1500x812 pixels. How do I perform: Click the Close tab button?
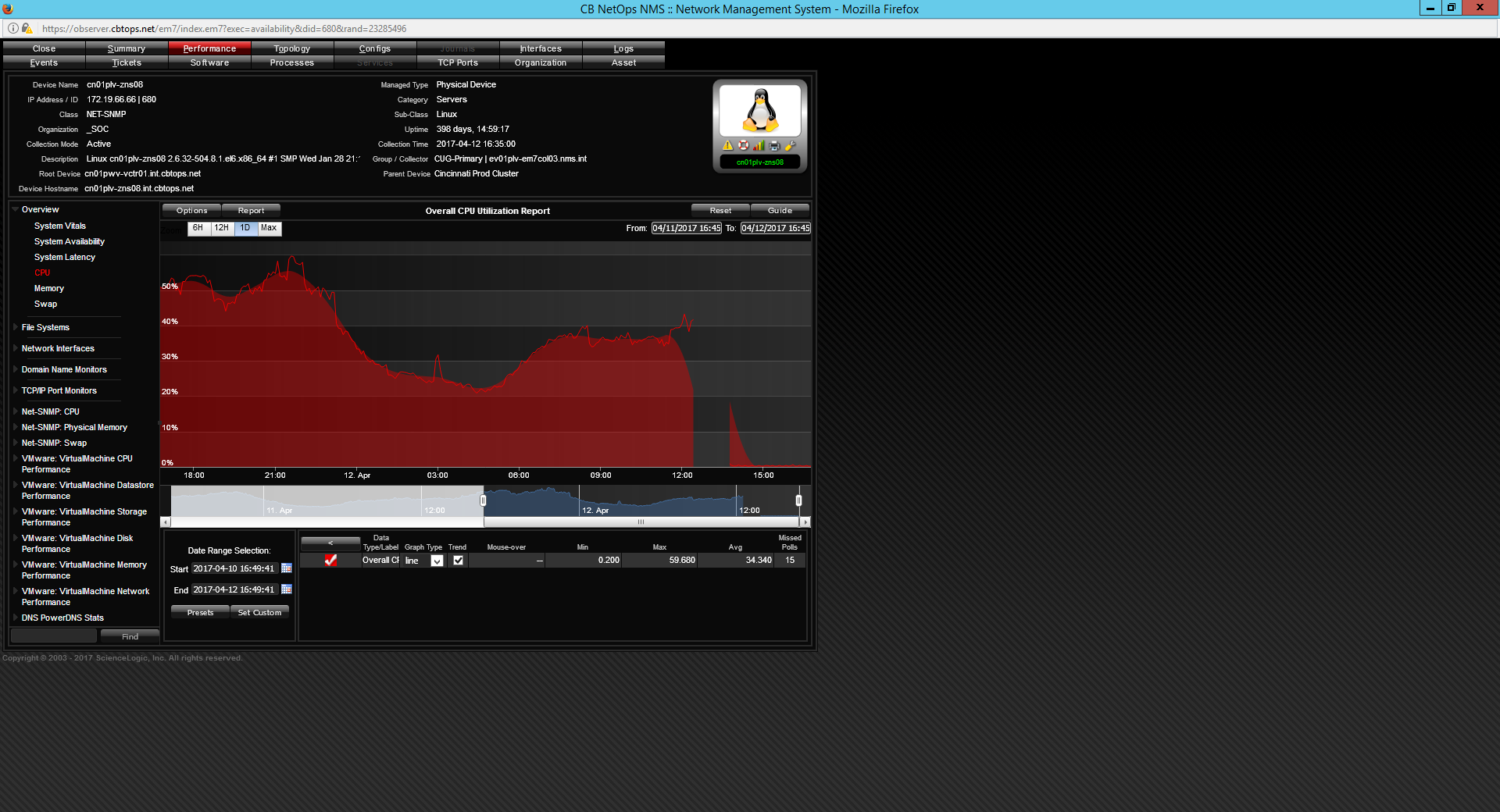click(x=44, y=48)
